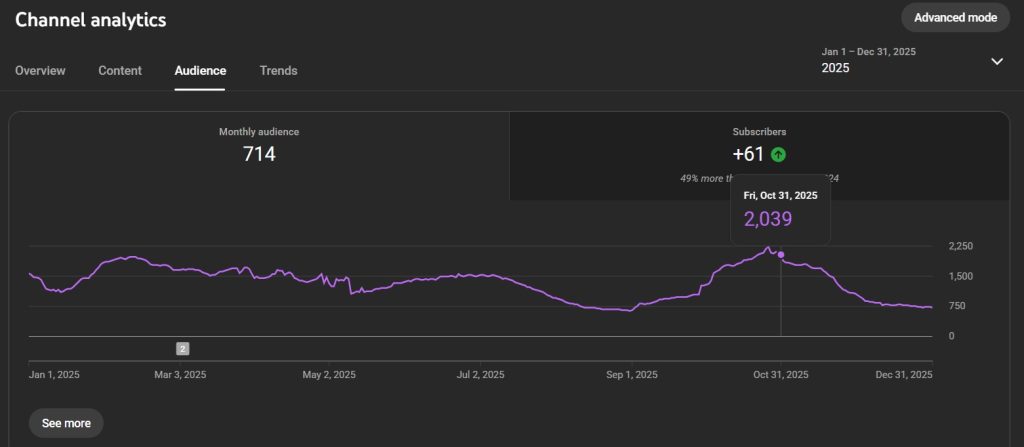Click the Mar 3, 2025 axis label

pos(180,375)
